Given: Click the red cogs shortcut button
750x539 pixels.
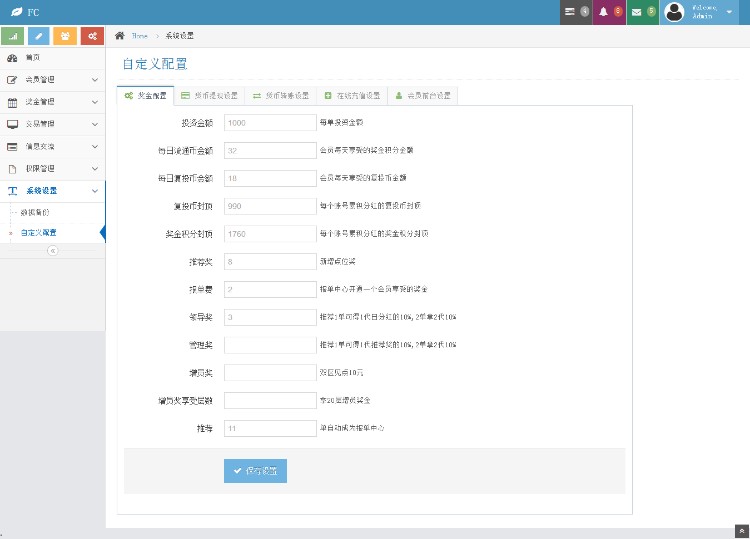Looking at the screenshot, I should click(x=92, y=36).
